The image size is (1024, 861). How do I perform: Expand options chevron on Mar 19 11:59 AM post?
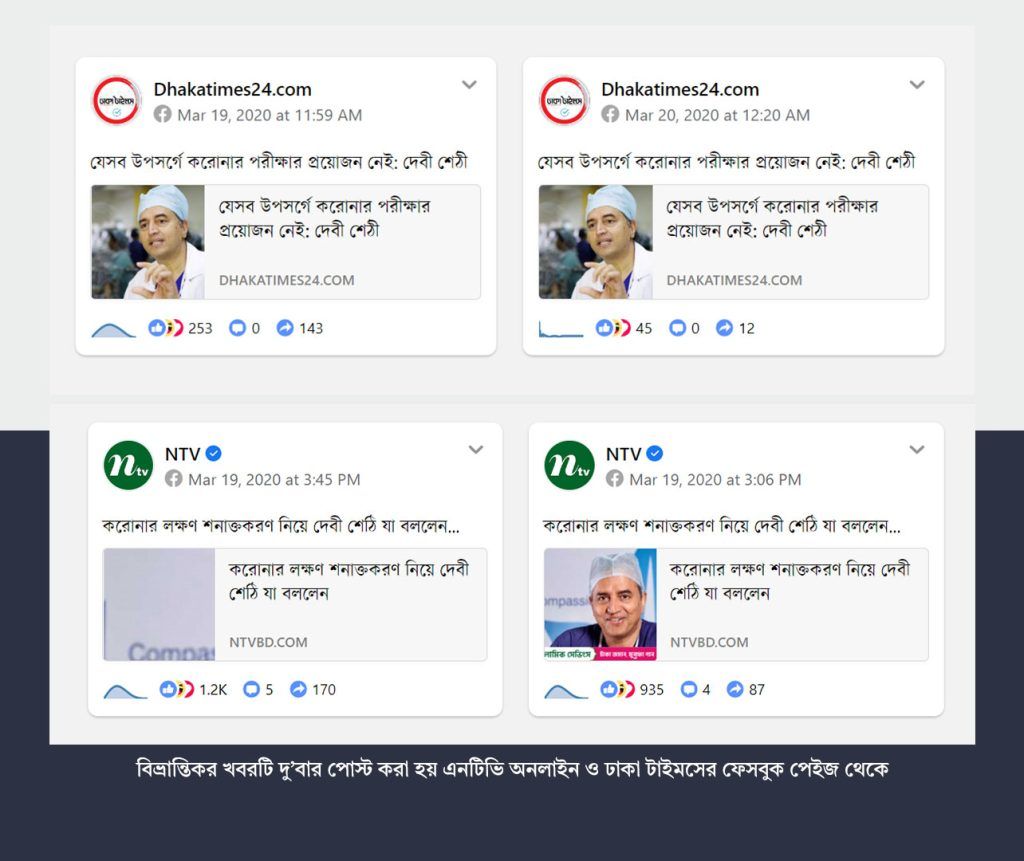coord(469,84)
